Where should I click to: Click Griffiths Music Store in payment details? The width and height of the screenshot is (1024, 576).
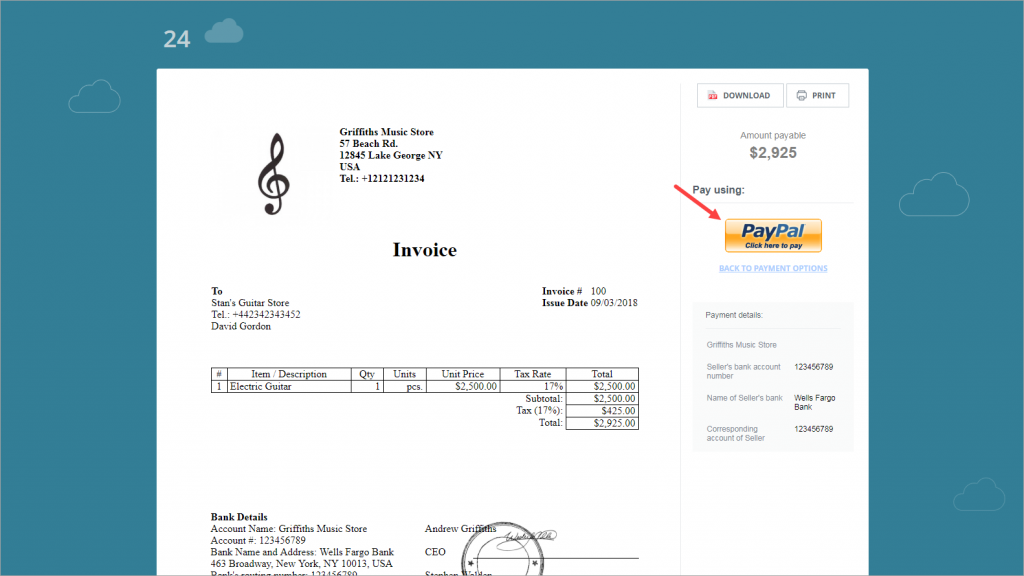click(x=742, y=345)
